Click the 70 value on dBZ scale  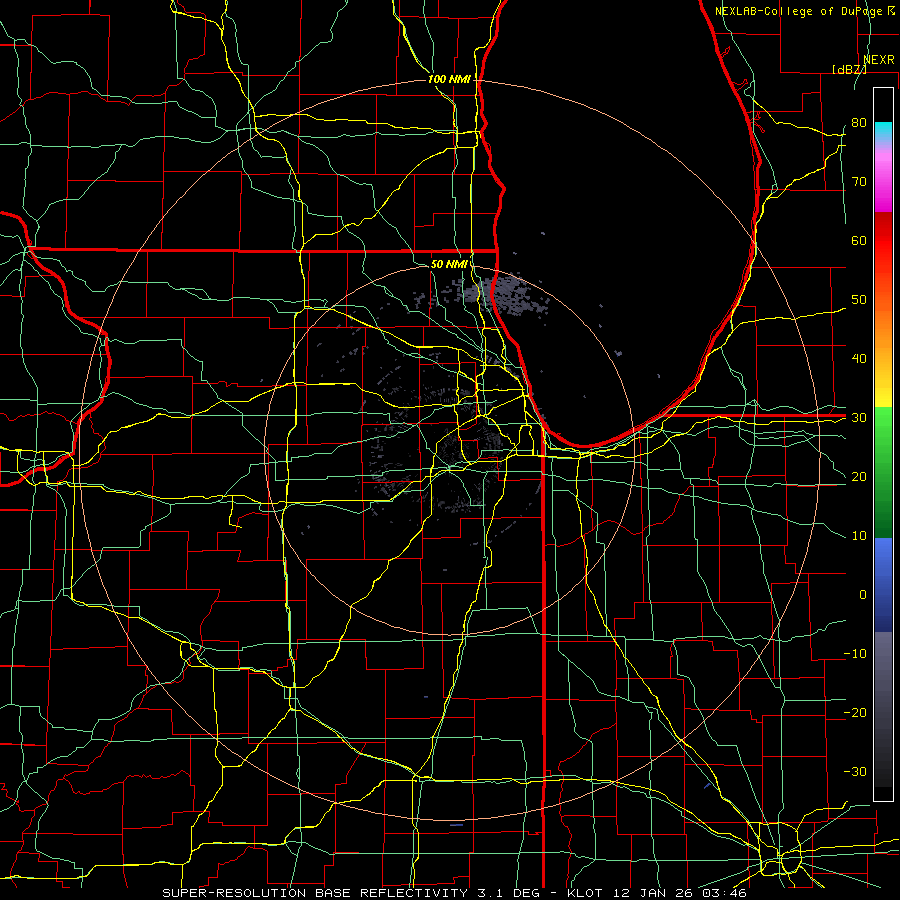pyautogui.click(x=859, y=181)
